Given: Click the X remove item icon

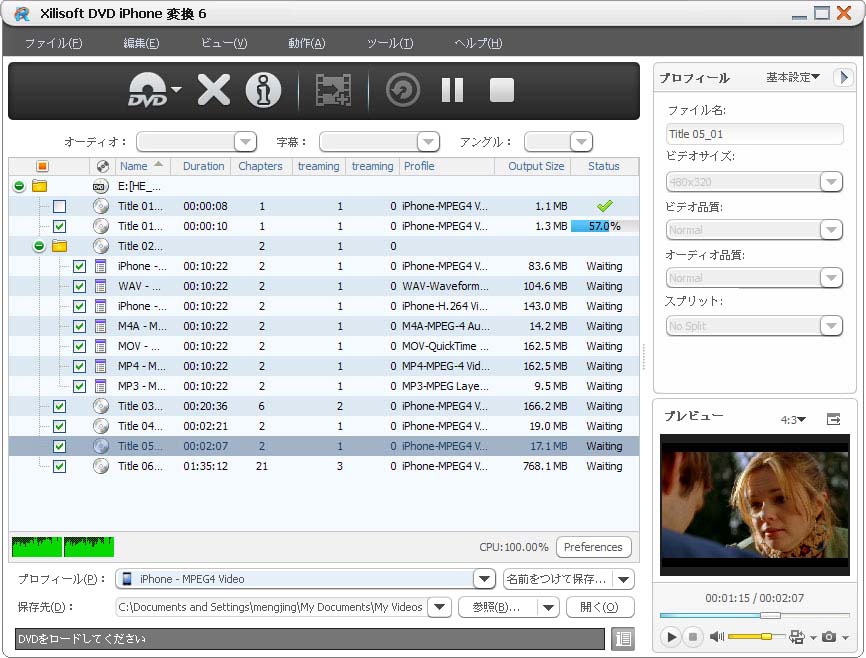Looking at the screenshot, I should point(213,91).
